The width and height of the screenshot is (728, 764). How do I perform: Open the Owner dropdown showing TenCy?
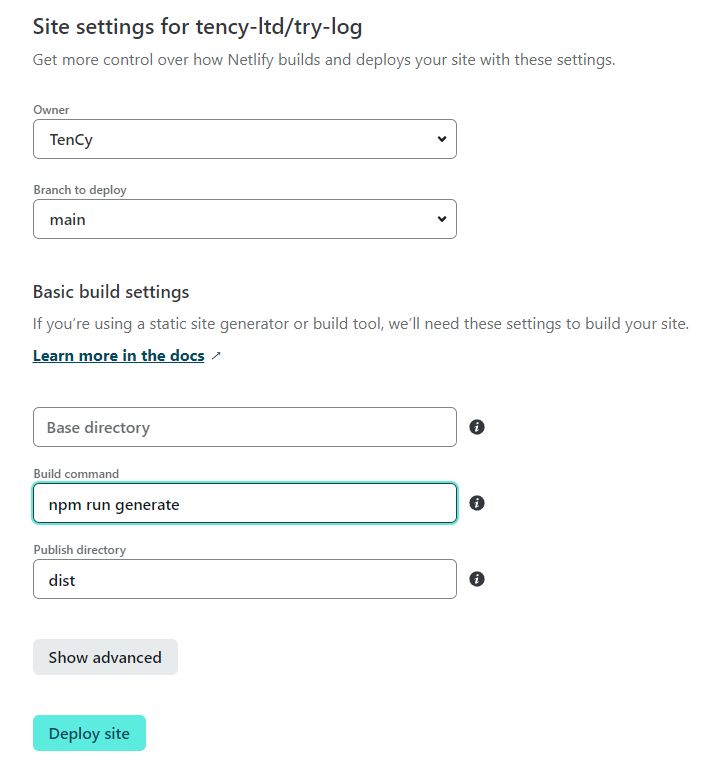244,140
